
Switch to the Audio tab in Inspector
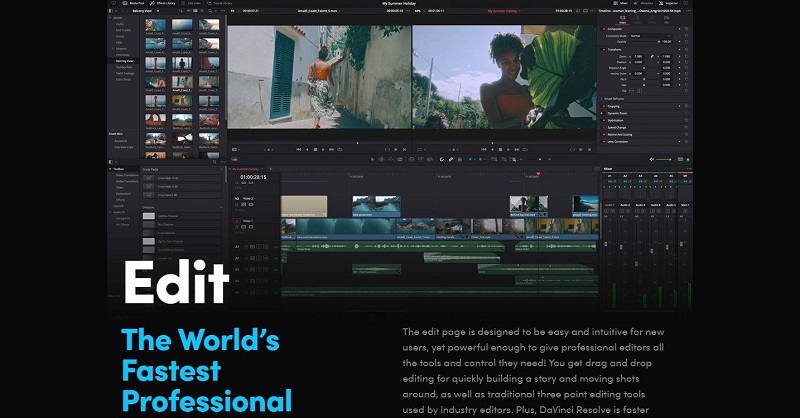point(637,19)
